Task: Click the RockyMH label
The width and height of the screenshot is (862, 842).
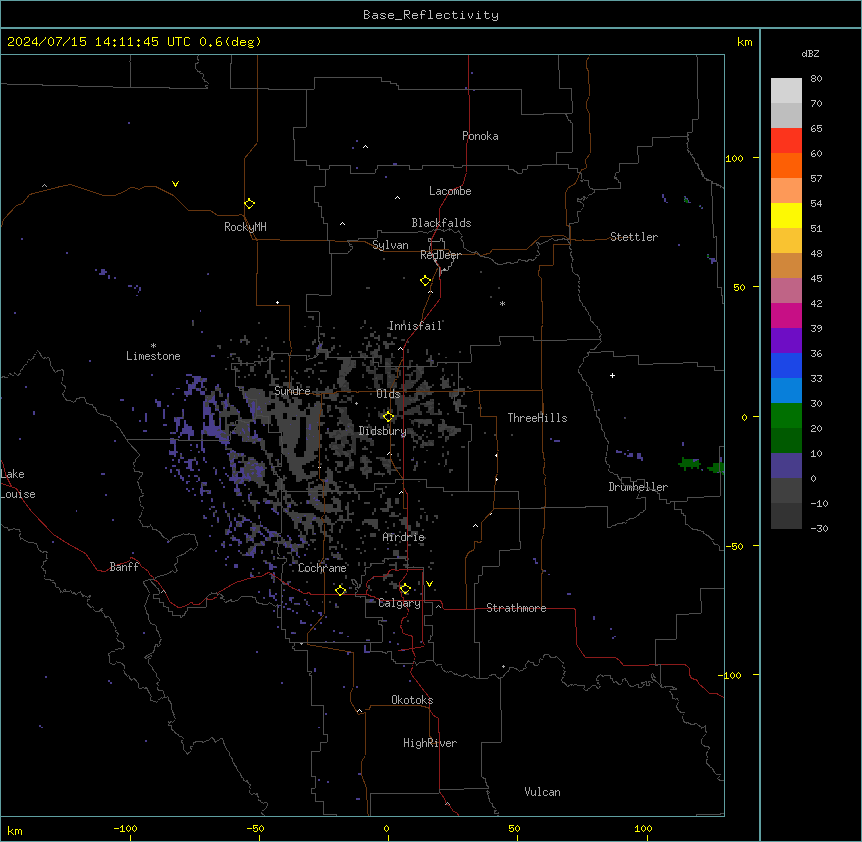Action: tap(245, 227)
